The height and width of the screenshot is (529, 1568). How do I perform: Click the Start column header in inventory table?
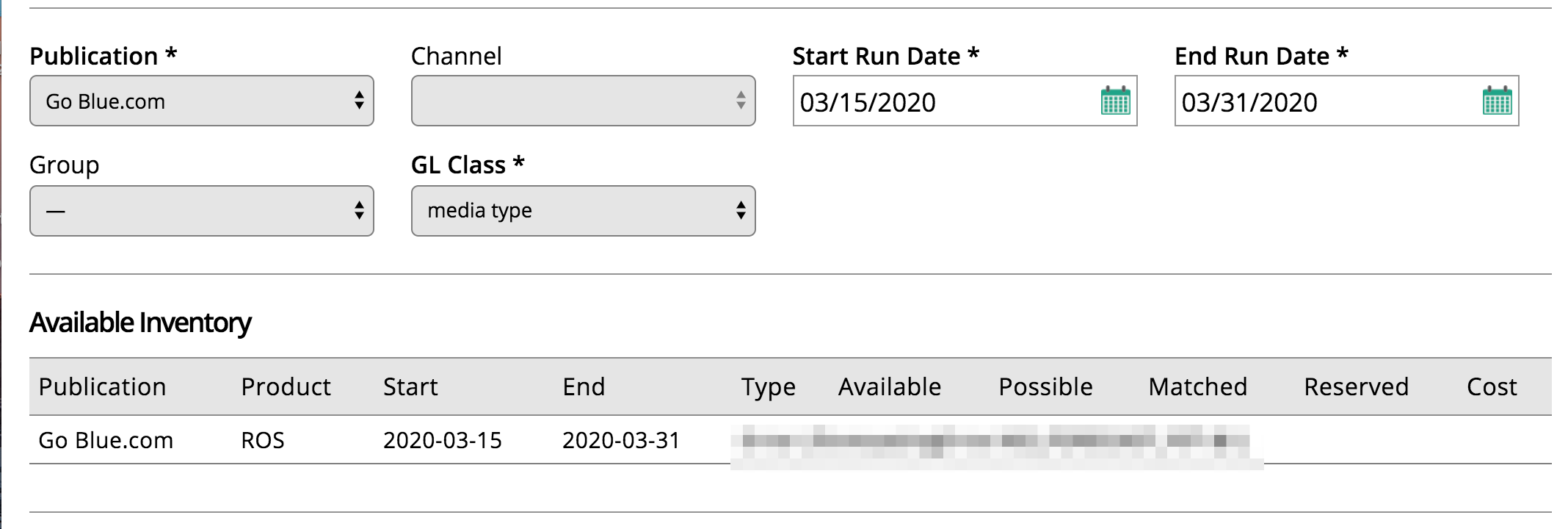[x=410, y=386]
